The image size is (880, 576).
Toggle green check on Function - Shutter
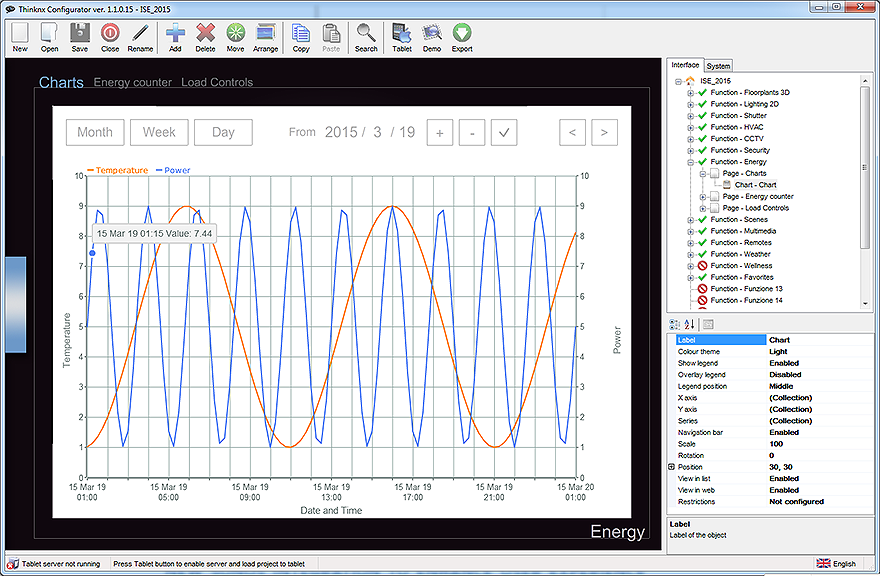coord(702,115)
